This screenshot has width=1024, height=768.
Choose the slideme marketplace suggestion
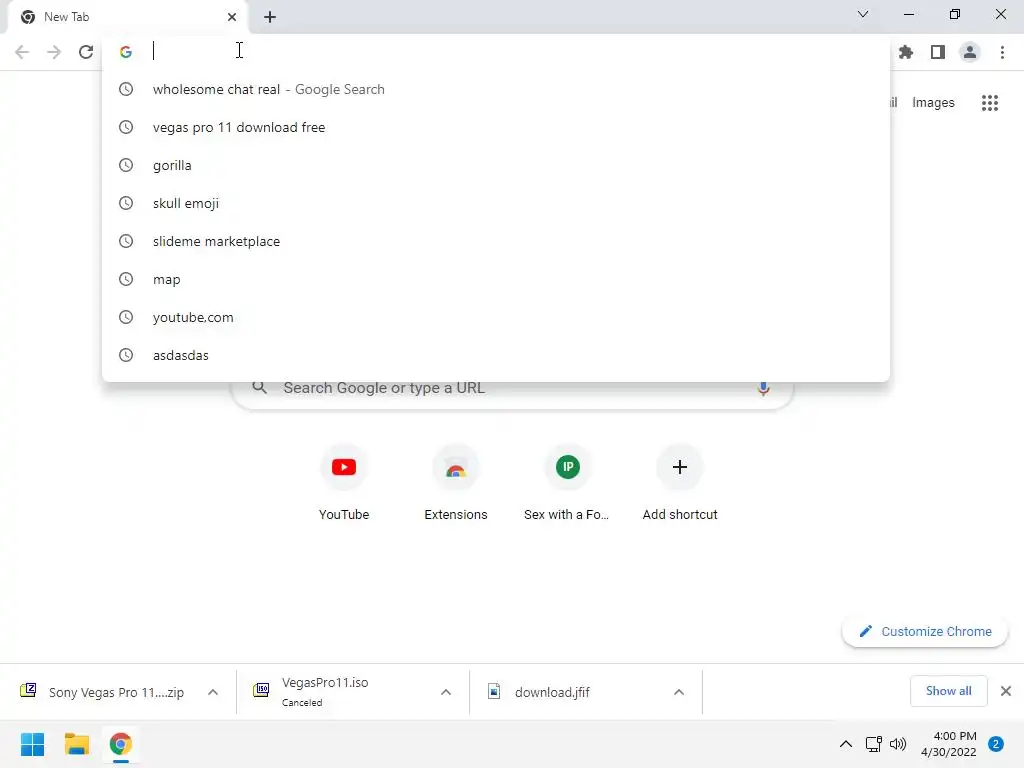tap(496, 241)
